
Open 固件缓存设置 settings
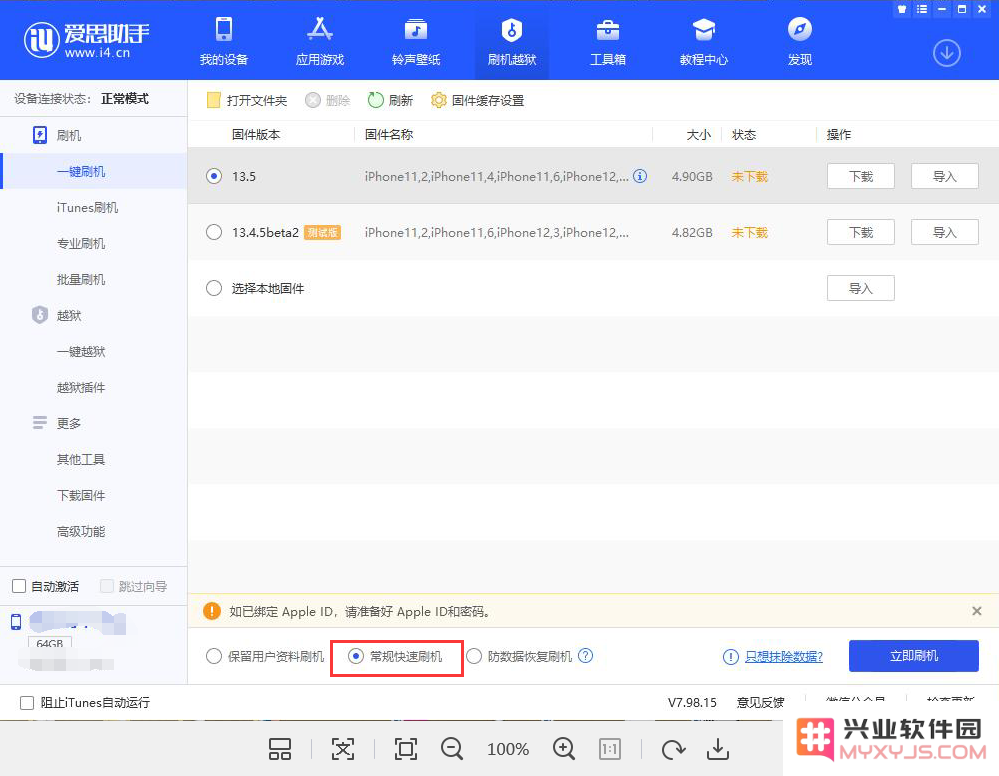477,100
